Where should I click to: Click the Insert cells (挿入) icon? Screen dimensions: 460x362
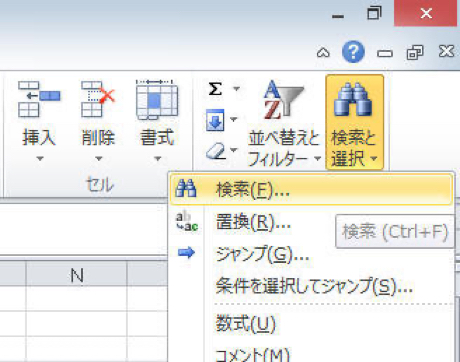click(x=39, y=99)
